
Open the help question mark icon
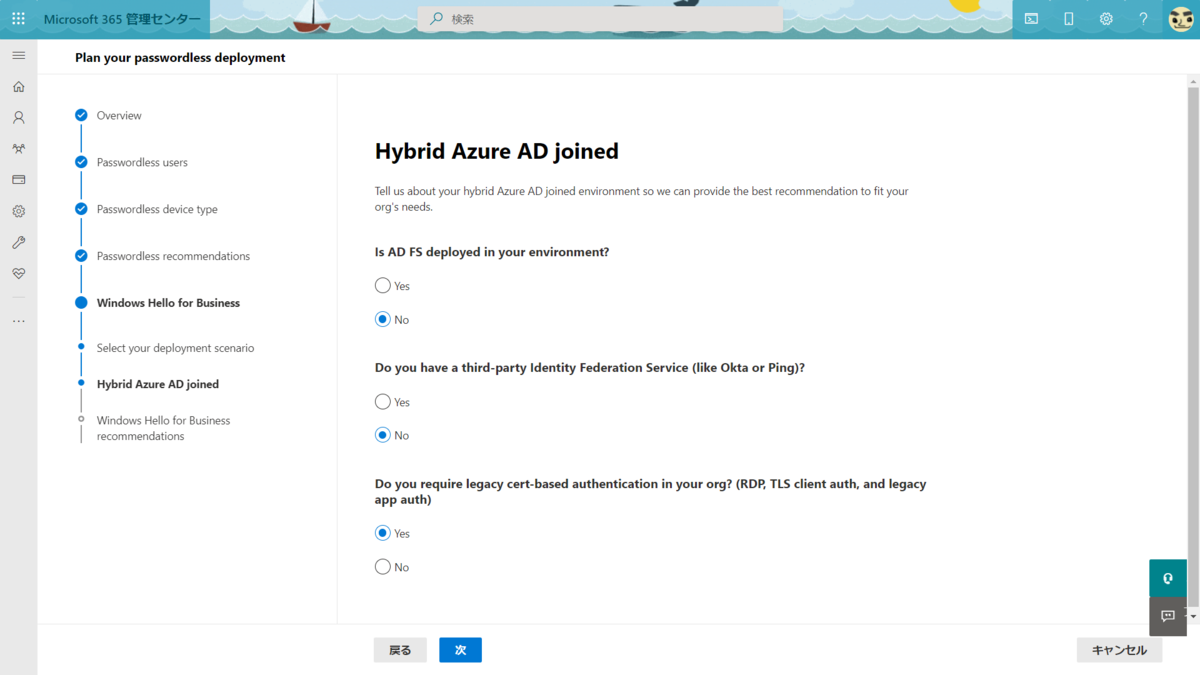point(1144,19)
